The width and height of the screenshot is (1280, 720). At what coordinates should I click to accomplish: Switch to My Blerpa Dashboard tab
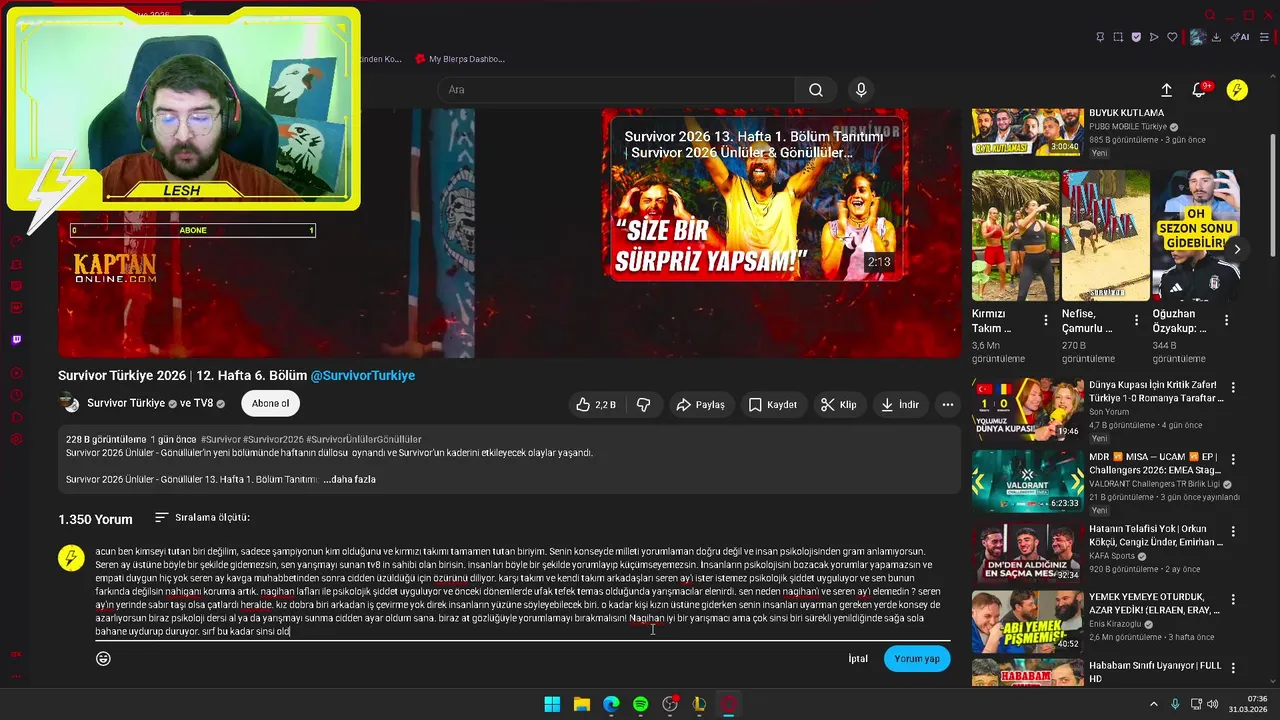click(459, 59)
